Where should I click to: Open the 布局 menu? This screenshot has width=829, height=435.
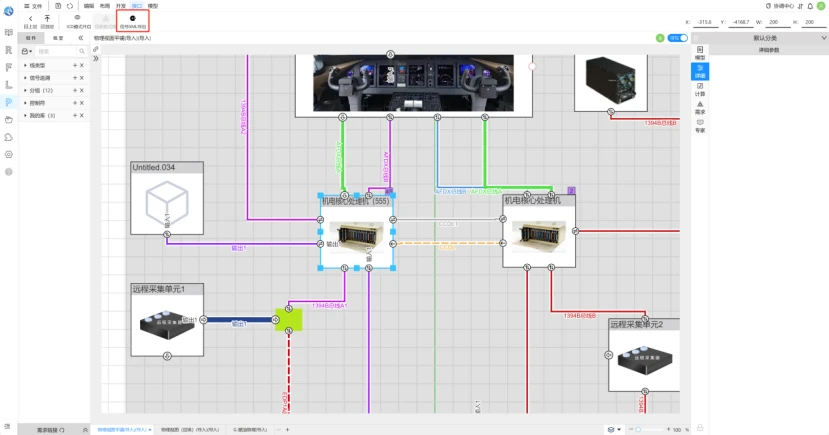pos(105,6)
